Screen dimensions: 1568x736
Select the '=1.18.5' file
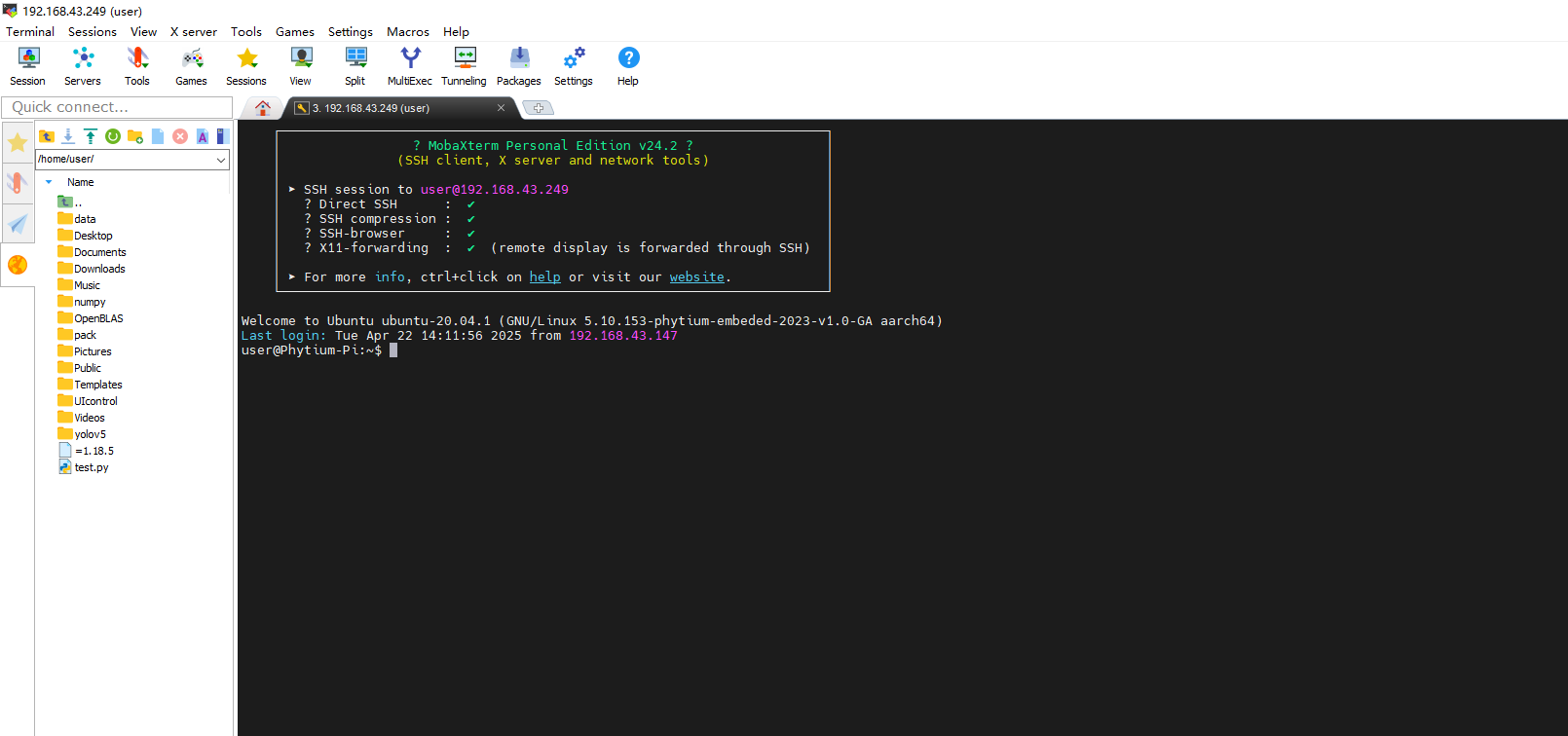pos(86,451)
